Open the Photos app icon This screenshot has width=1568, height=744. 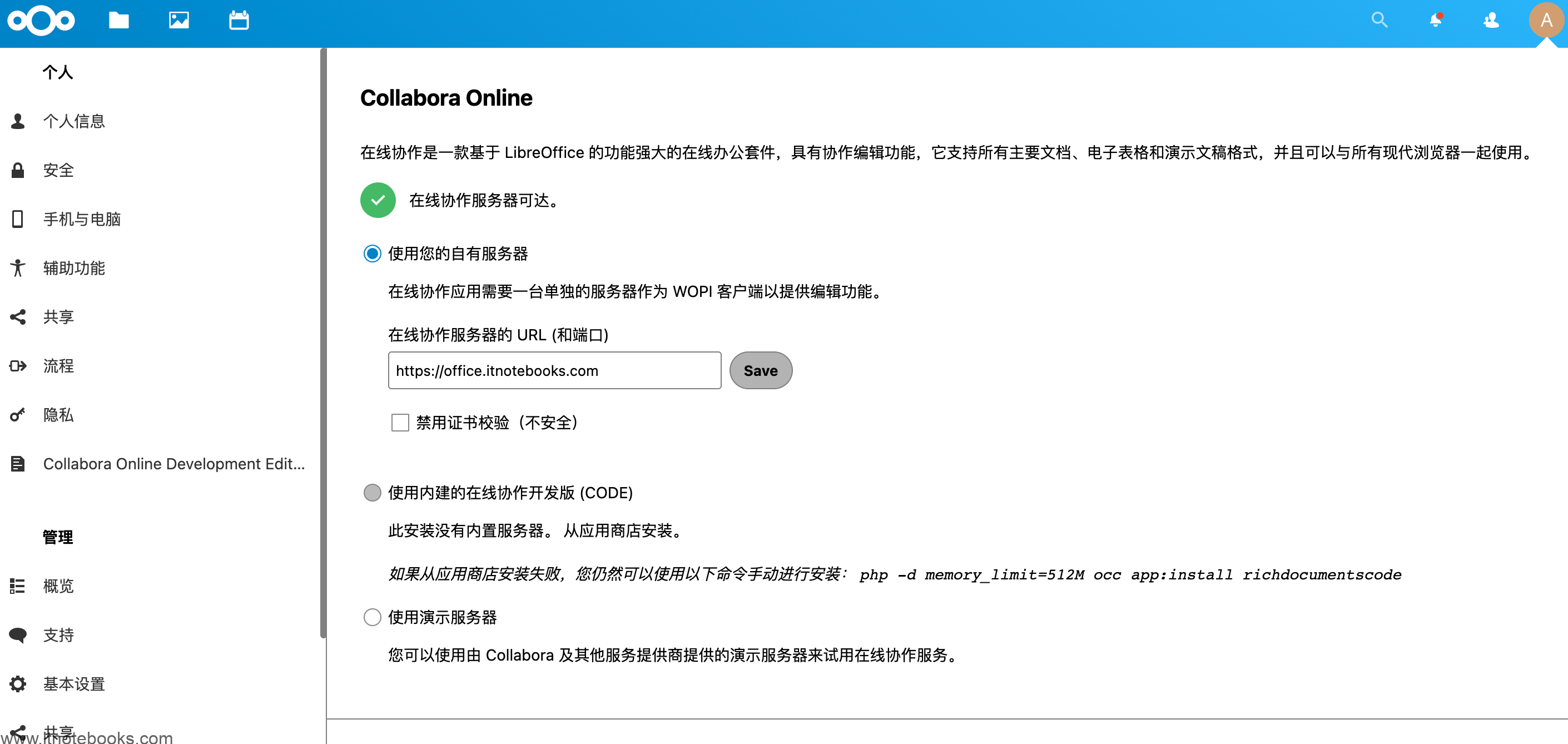178,21
